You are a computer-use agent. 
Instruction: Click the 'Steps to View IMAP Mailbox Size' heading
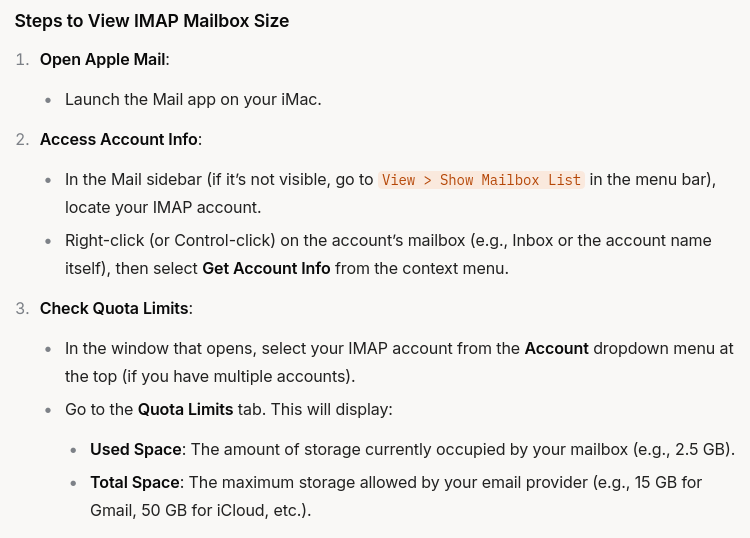point(152,21)
